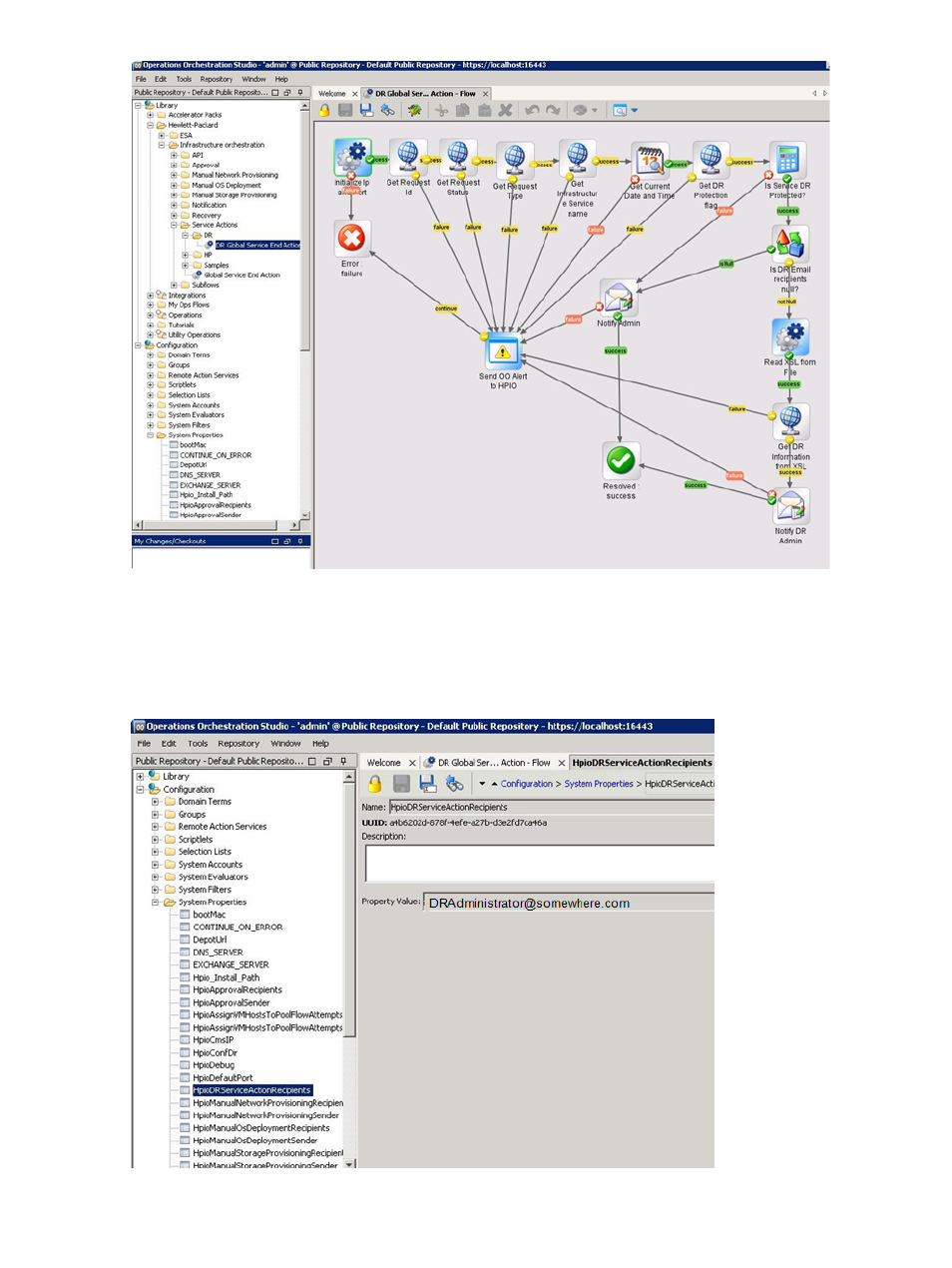
Task: Click the lock icon in the properties window toolbar
Action: pyautogui.click(x=374, y=784)
